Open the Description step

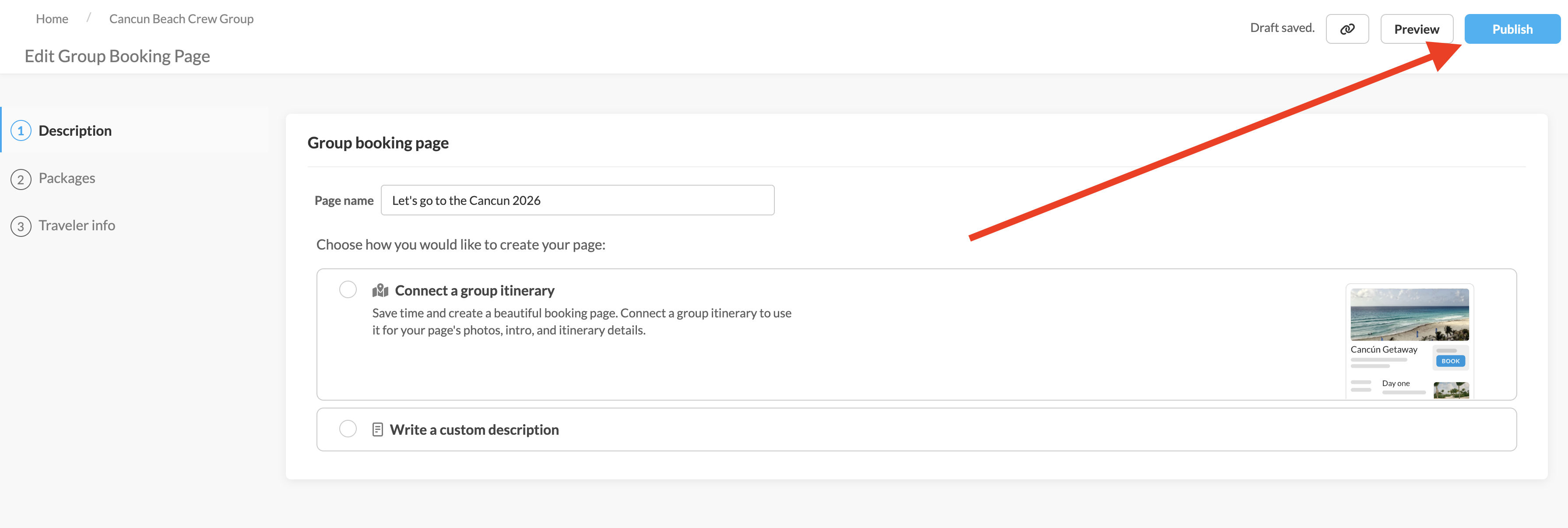click(x=75, y=131)
